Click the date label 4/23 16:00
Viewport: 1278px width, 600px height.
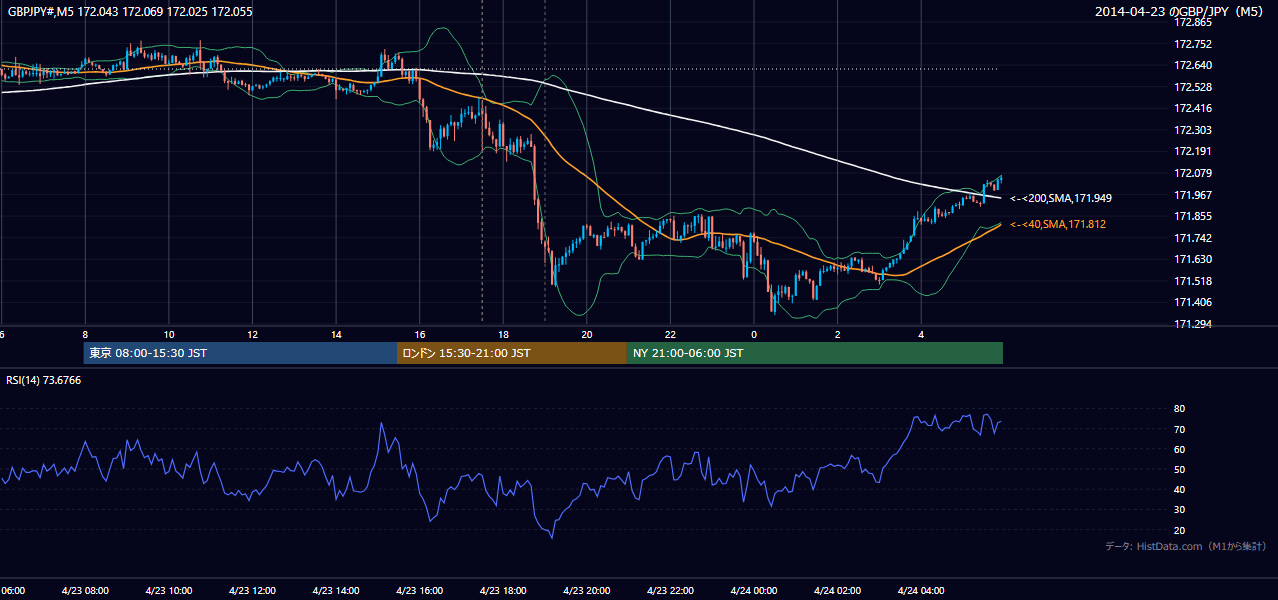tap(419, 591)
